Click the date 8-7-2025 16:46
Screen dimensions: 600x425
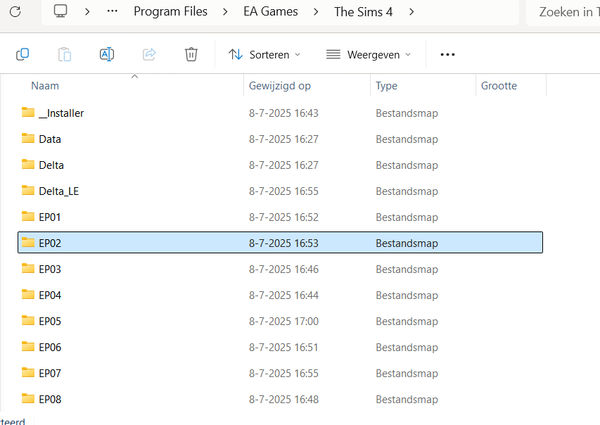click(x=284, y=269)
